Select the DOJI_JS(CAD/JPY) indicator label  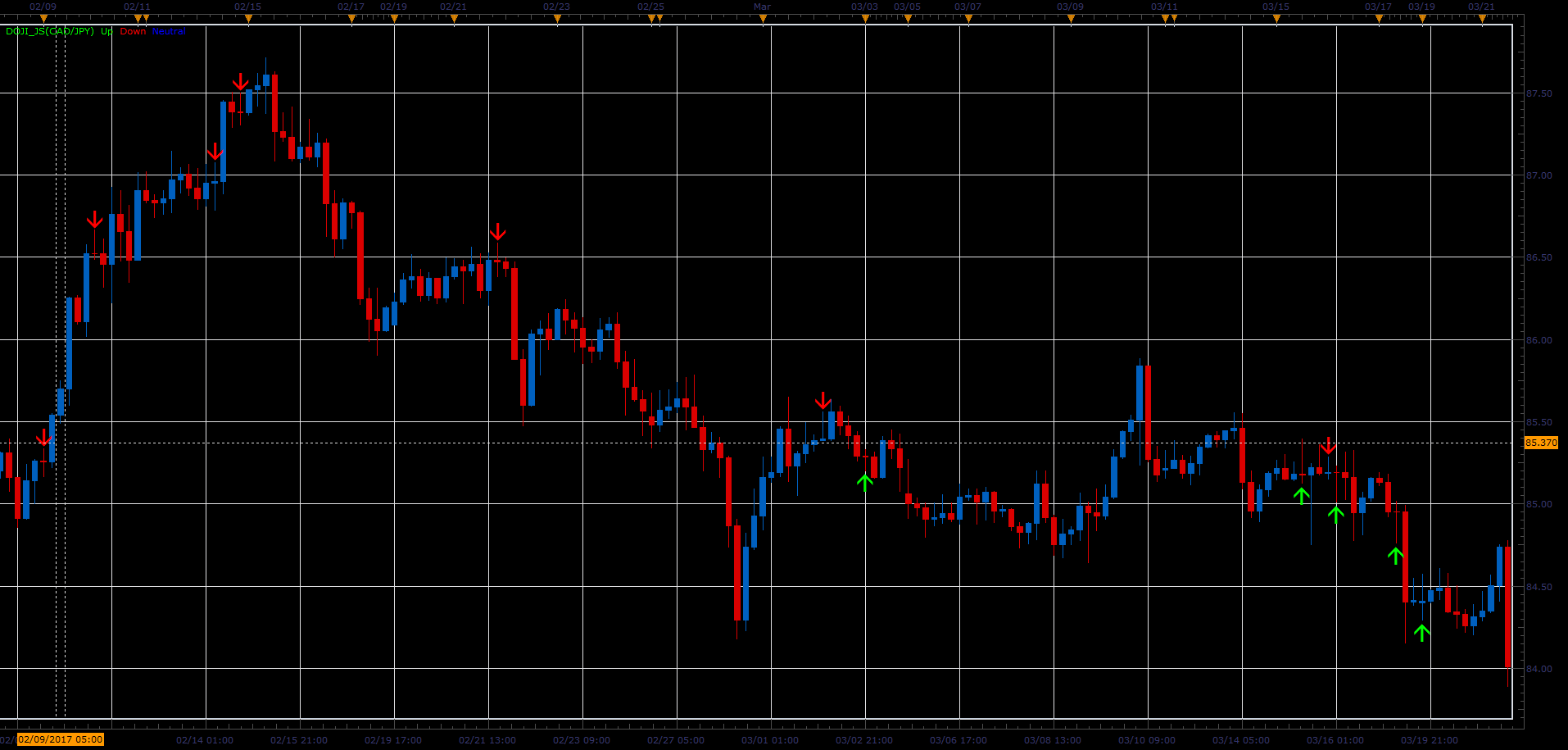(50, 31)
